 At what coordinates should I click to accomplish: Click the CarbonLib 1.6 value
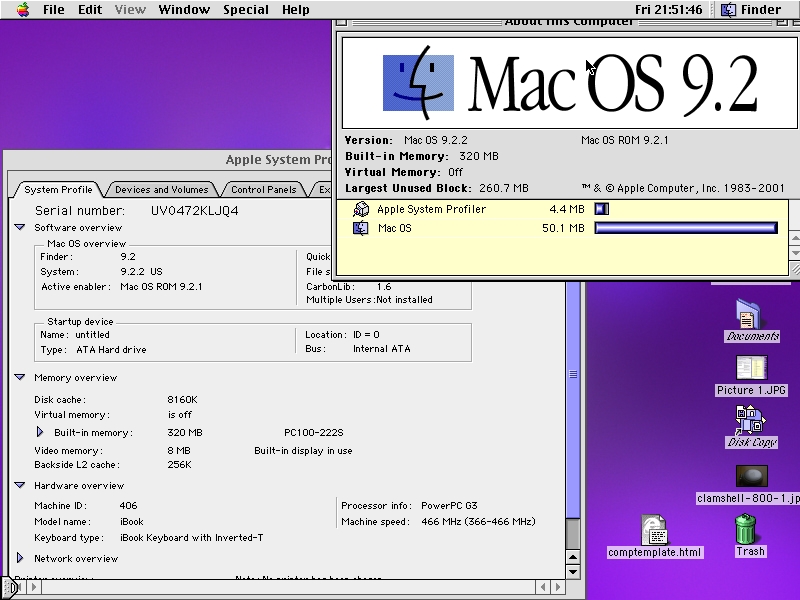pyautogui.click(x=384, y=287)
